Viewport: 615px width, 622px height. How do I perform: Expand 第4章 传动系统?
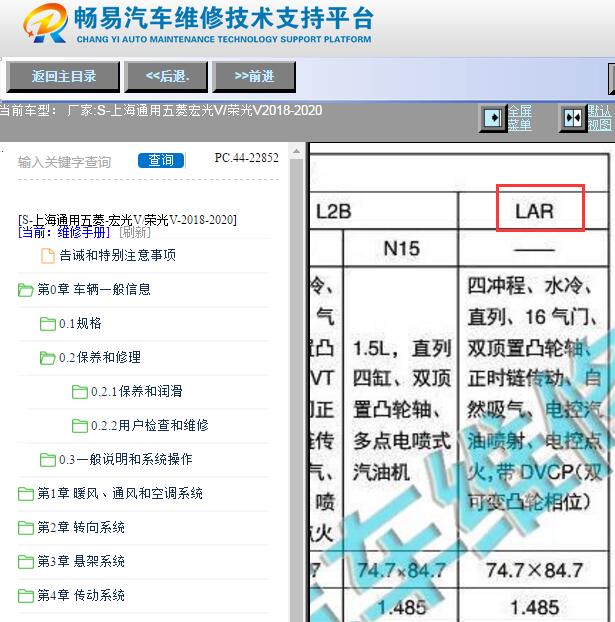coord(81,595)
